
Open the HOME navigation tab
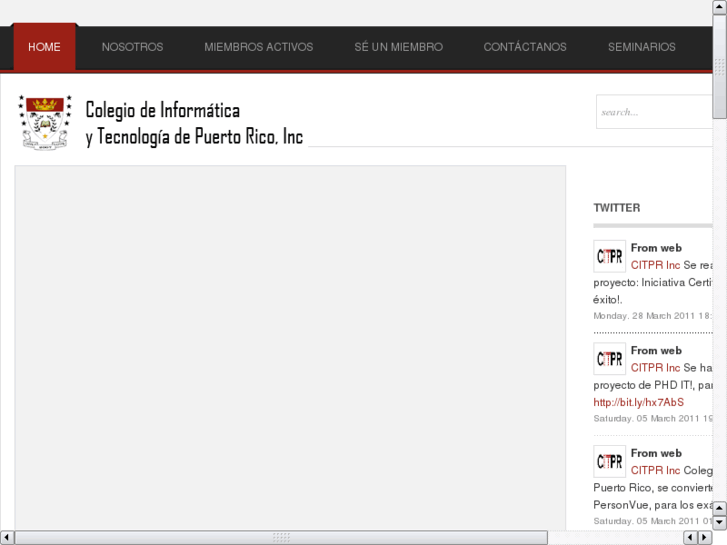point(44,47)
